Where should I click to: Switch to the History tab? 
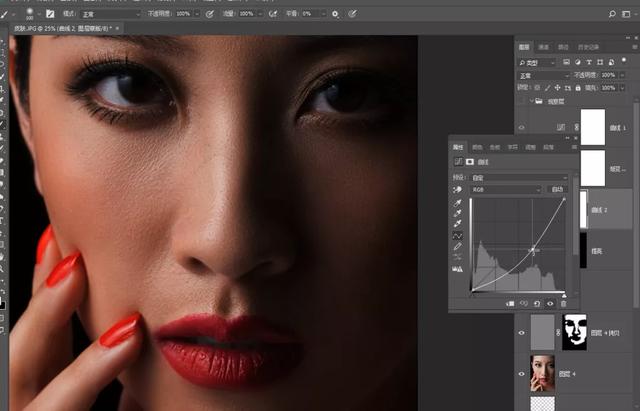pyautogui.click(x=588, y=47)
